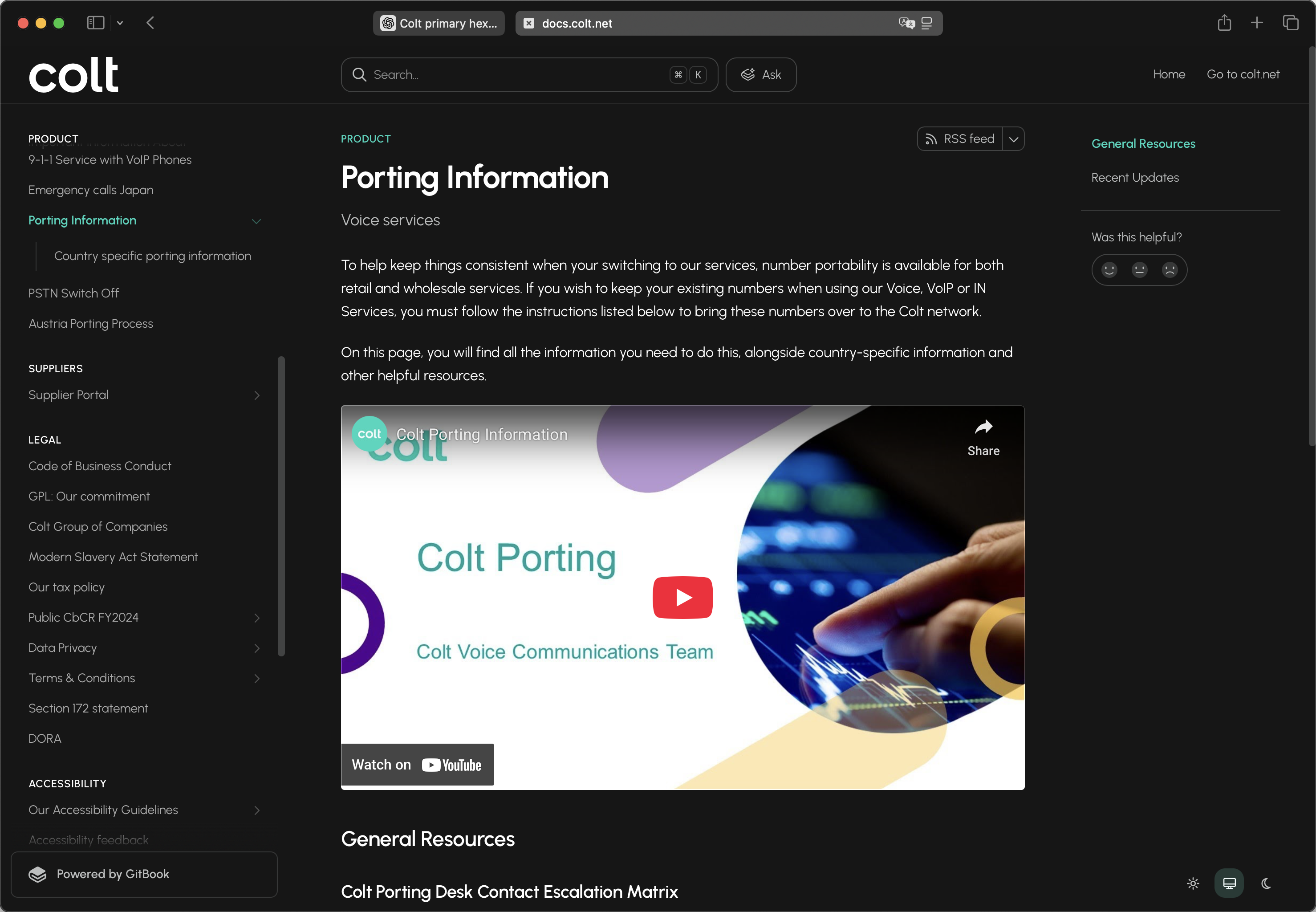Click the neutral face feedback icon
1316x912 pixels.
(1139, 270)
